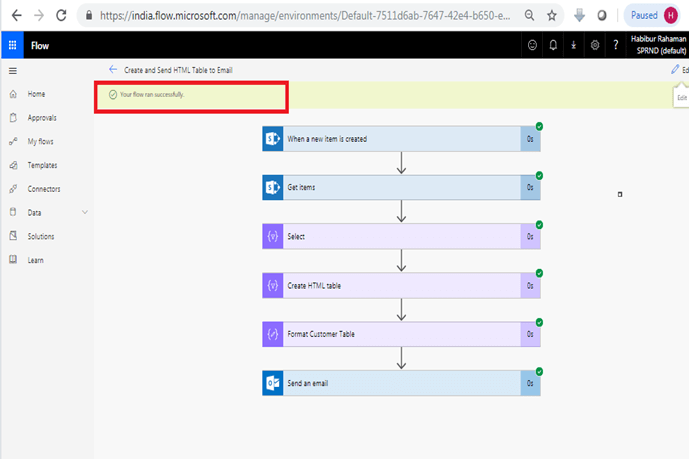Expand the 'When a new item is created' step
The height and width of the screenshot is (459, 689).
coord(401,139)
